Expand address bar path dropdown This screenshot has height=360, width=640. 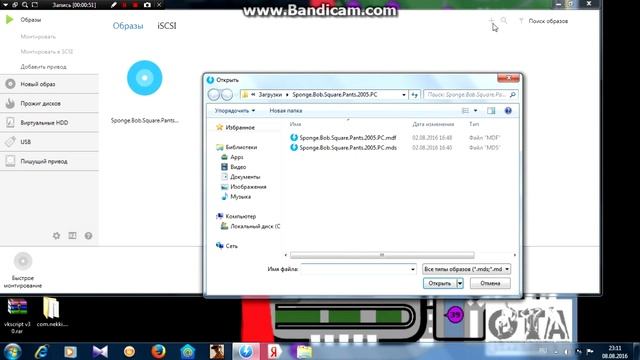click(404, 95)
